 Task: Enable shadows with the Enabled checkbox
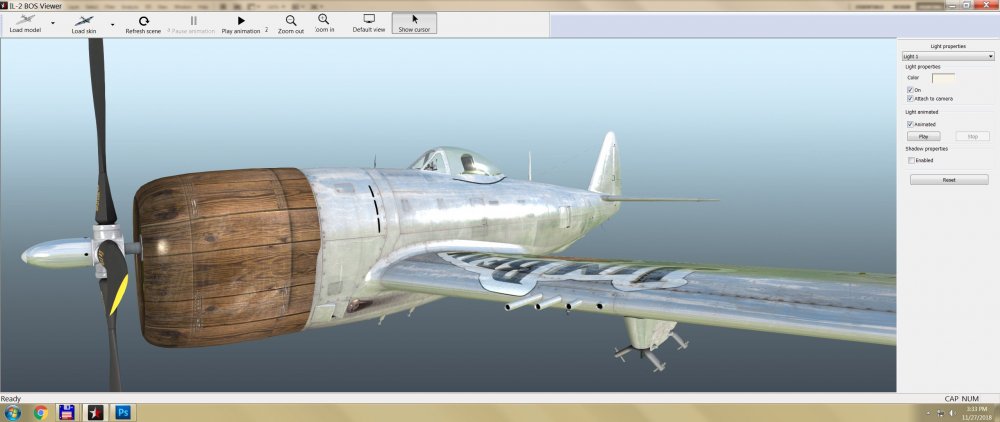tap(910, 160)
